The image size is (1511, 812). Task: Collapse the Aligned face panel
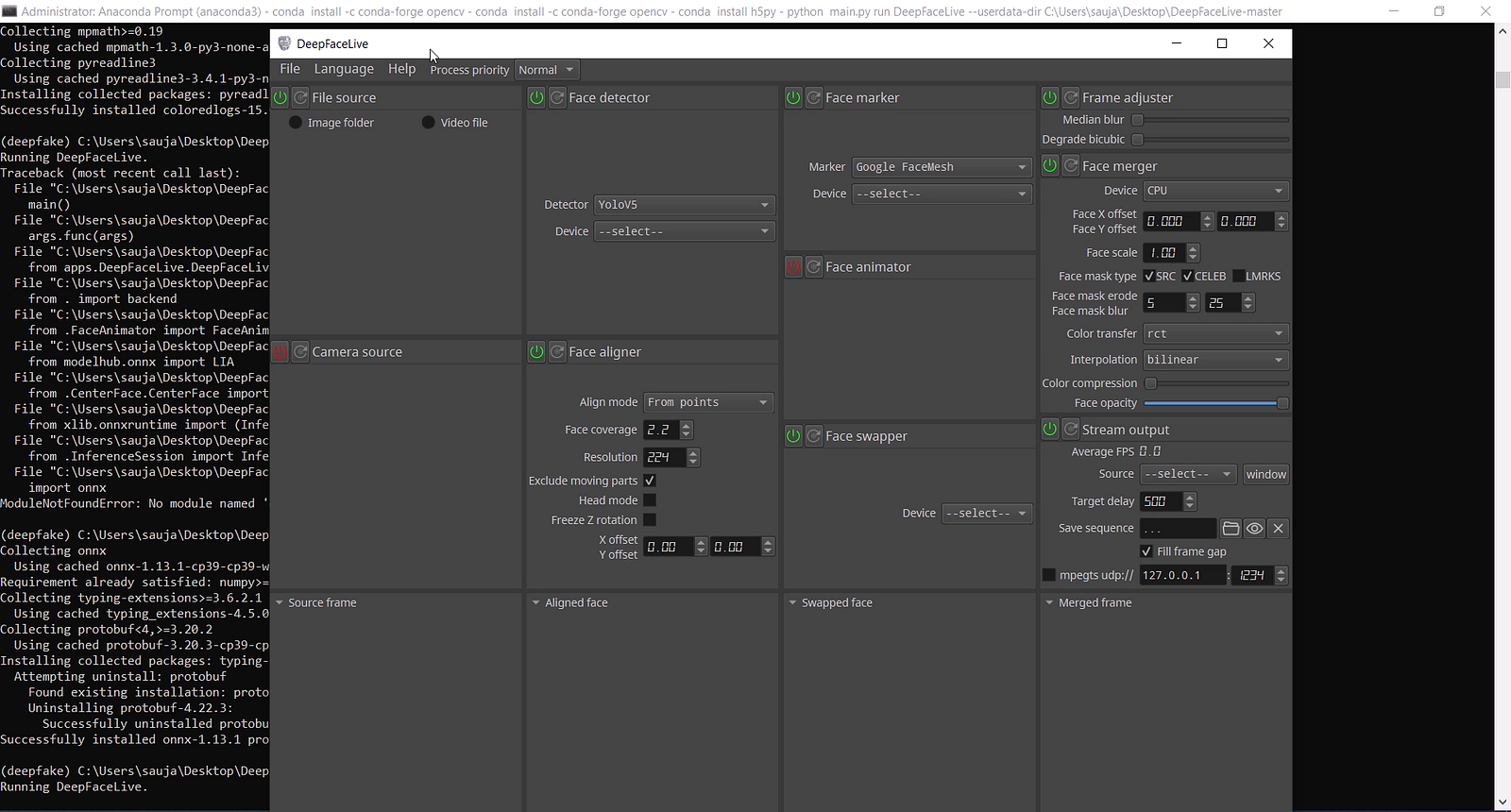[536, 602]
